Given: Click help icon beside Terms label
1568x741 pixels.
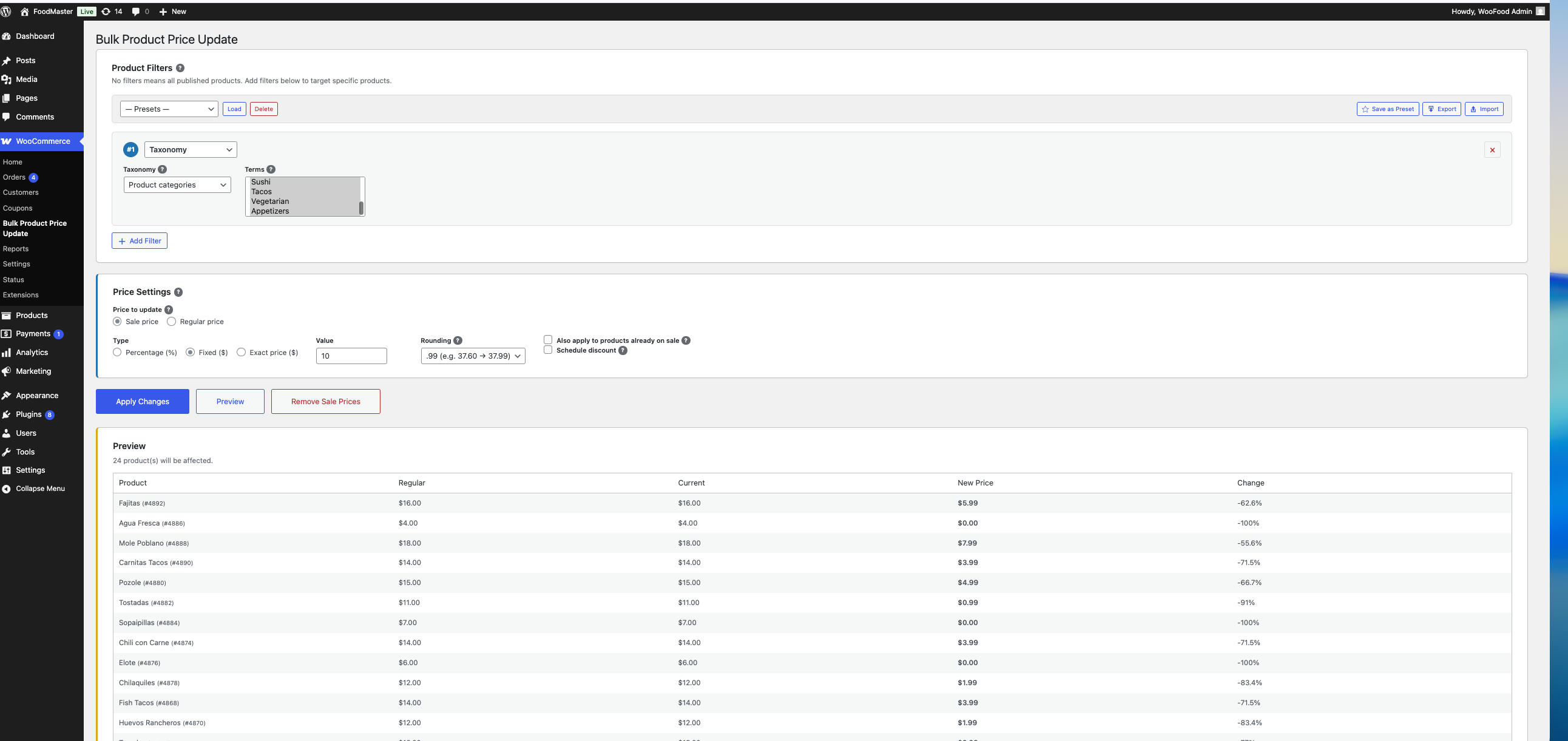Looking at the screenshot, I should (x=271, y=169).
